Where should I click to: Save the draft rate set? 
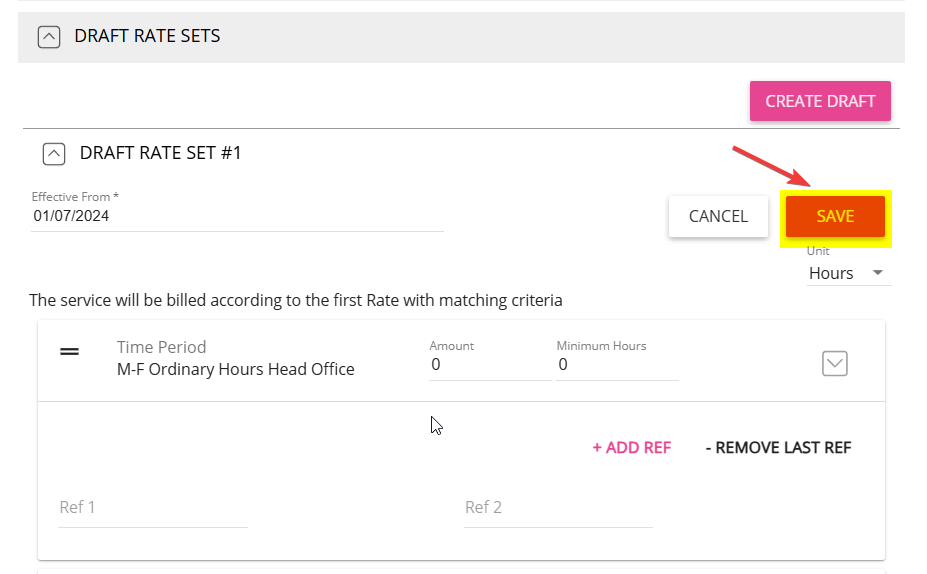(x=835, y=216)
